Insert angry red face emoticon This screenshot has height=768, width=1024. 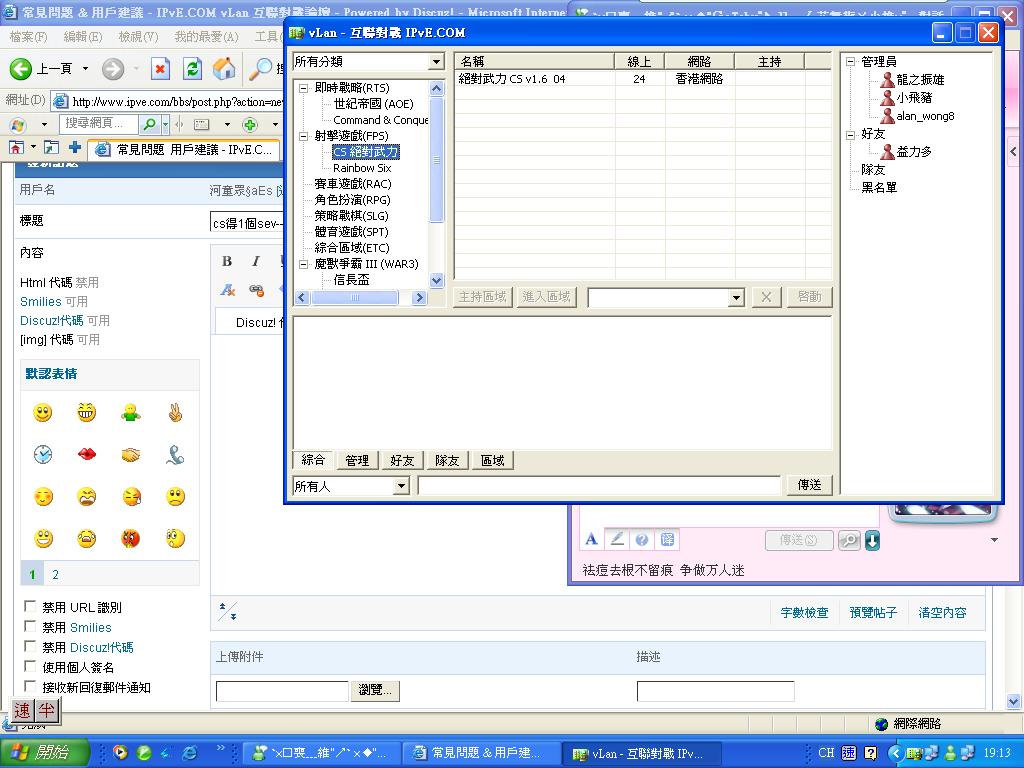point(131,539)
